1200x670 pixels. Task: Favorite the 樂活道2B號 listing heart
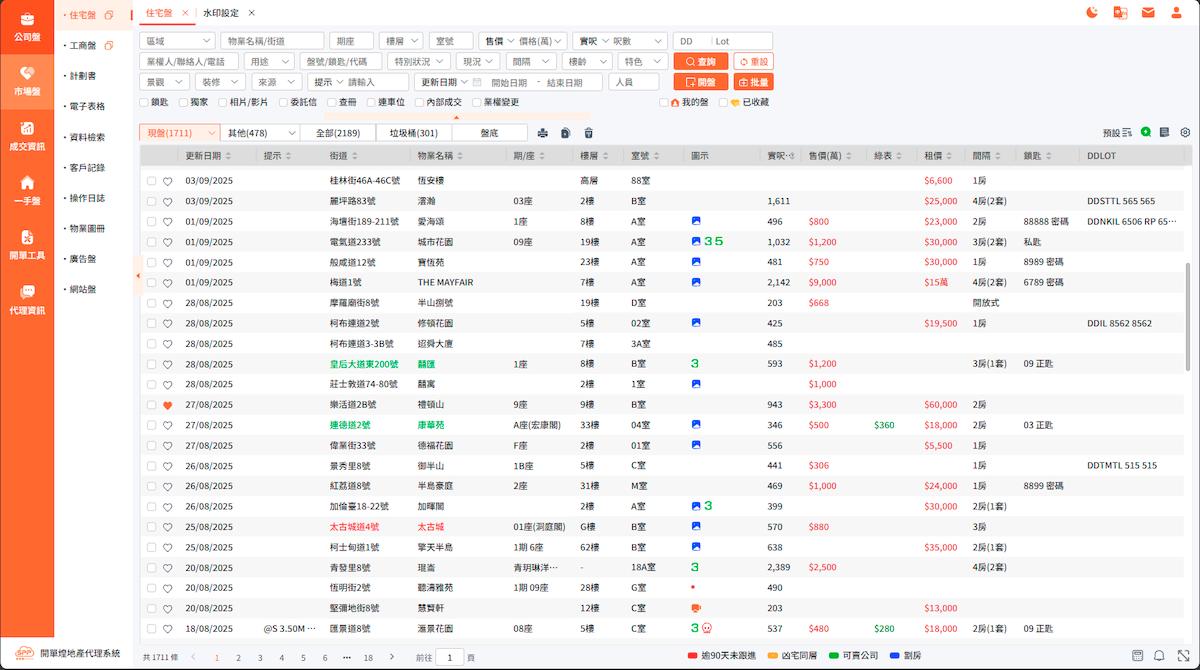click(168, 405)
